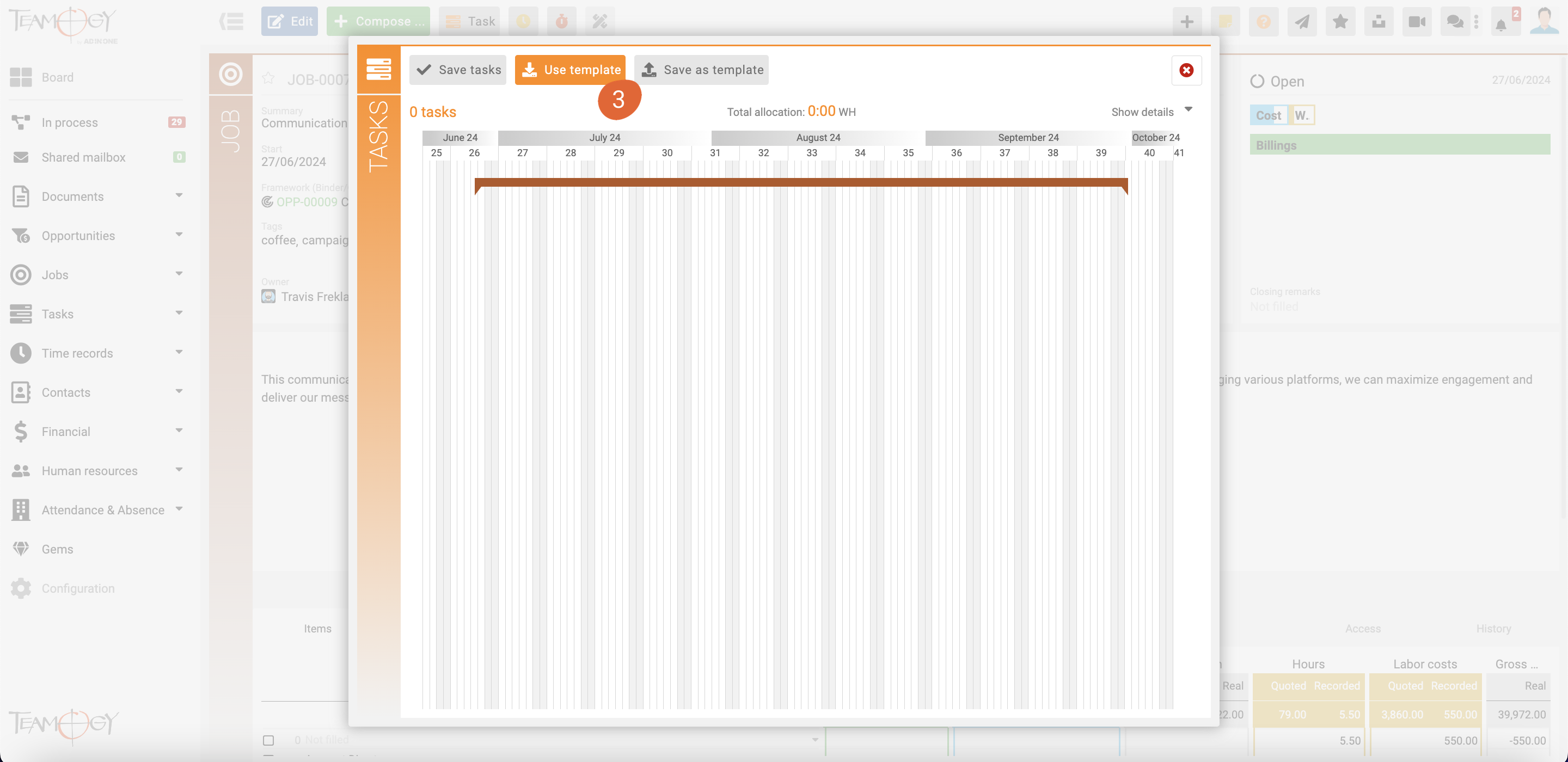Click the Teamogy logo at top left
This screenshot has height=762, width=1568.
click(x=63, y=24)
